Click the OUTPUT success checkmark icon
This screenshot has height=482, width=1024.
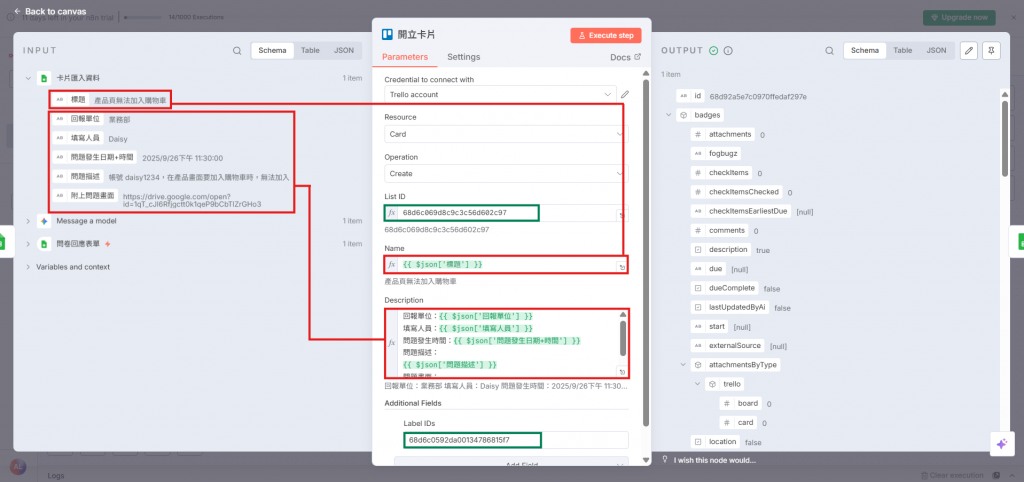pyautogui.click(x=714, y=50)
